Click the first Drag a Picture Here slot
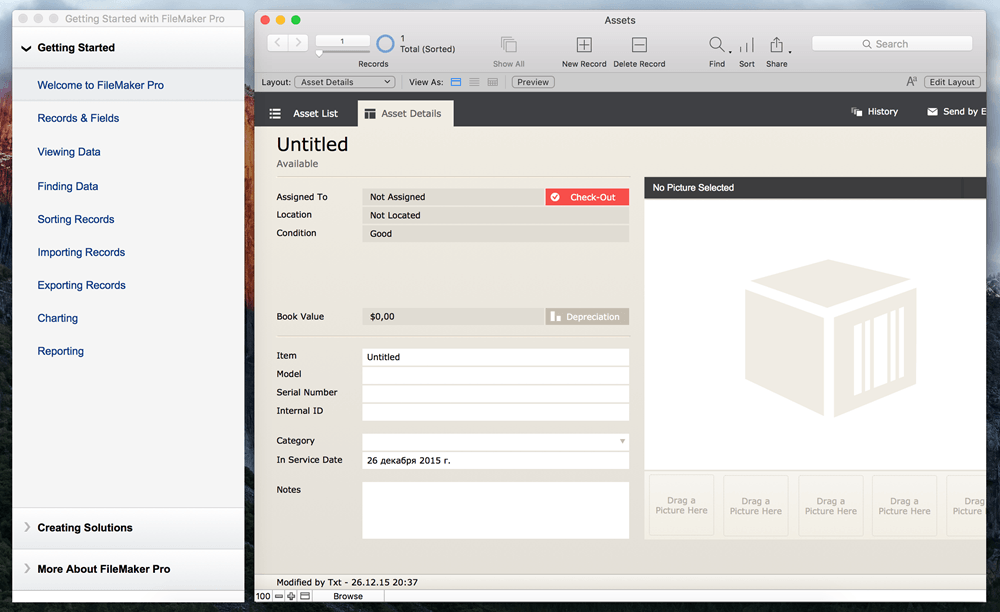This screenshot has height=612, width=1000. pos(681,506)
